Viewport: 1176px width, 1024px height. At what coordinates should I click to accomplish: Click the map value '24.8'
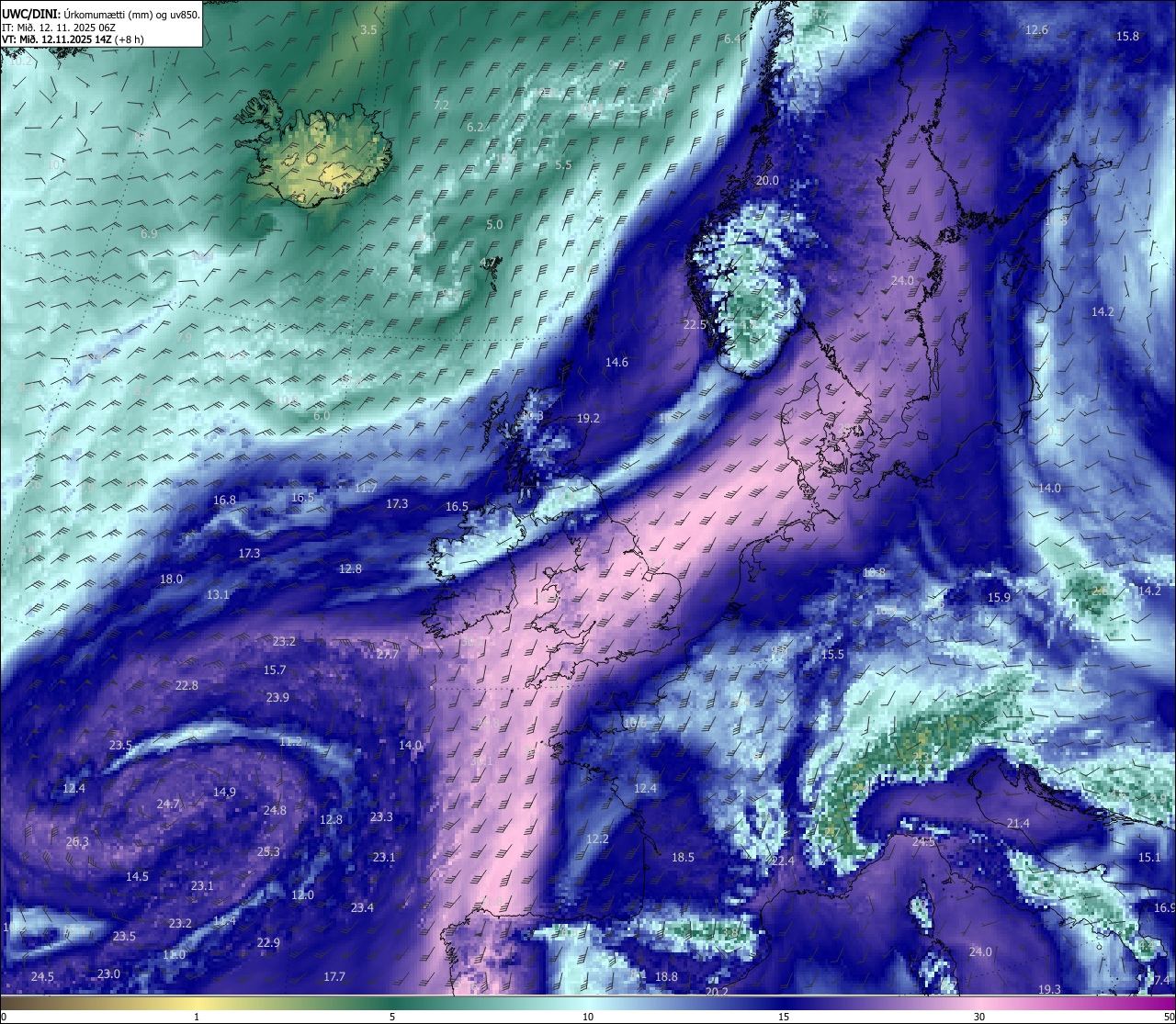point(275,811)
